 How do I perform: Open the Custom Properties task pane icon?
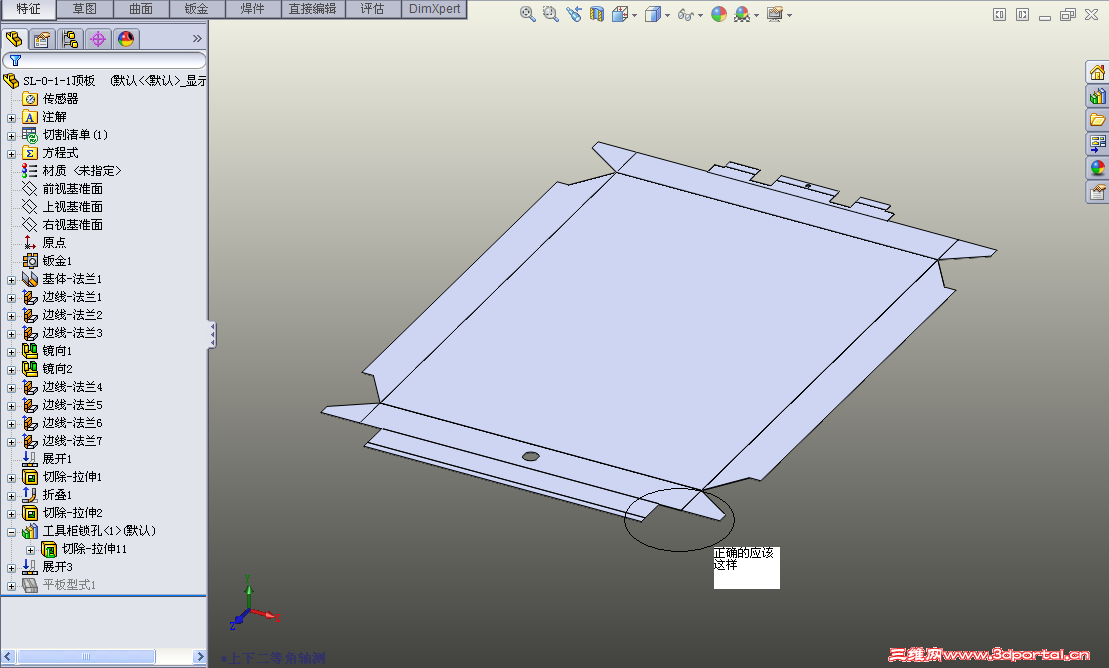pyautogui.click(x=1097, y=192)
